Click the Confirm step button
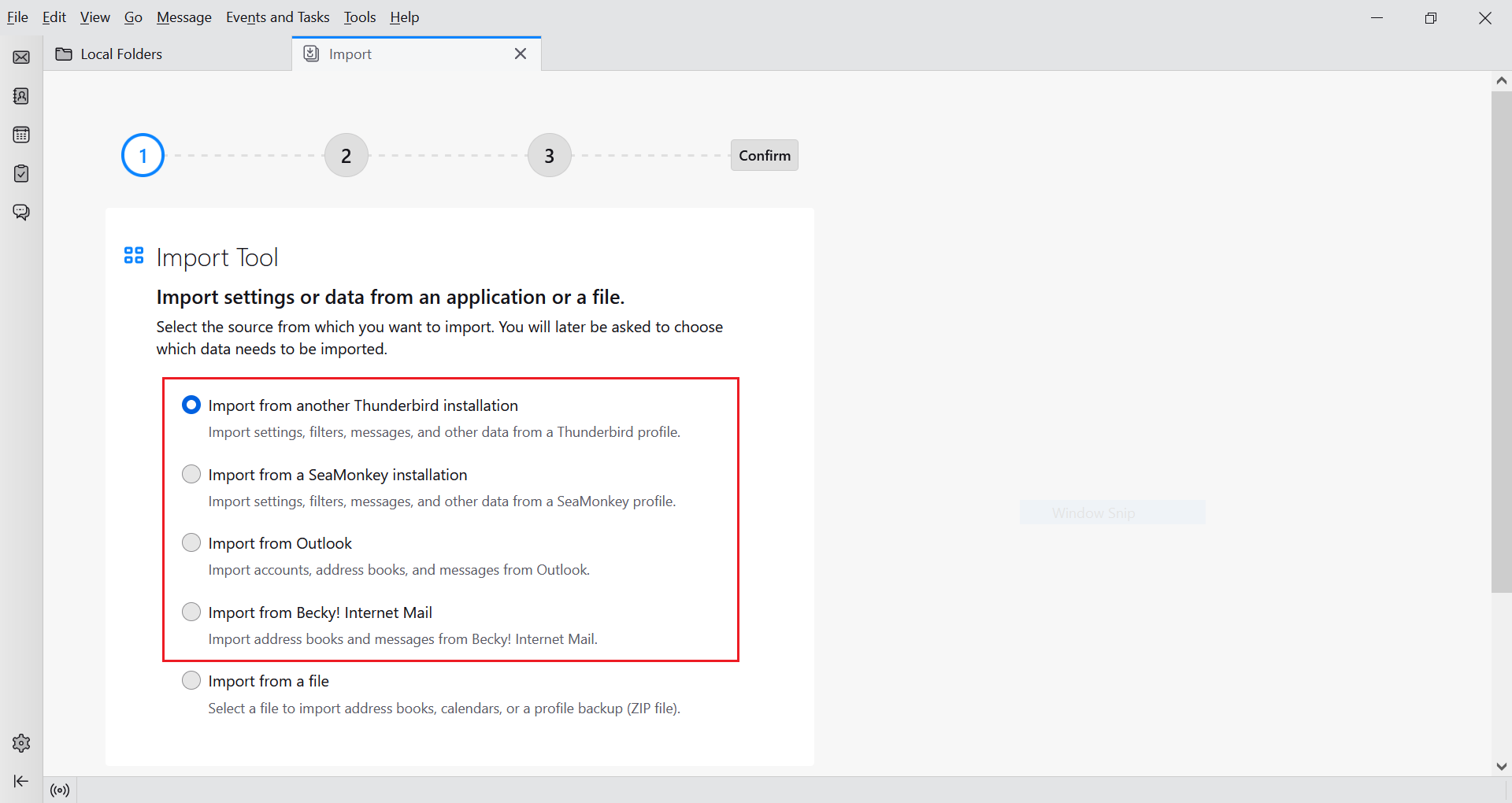 click(765, 155)
